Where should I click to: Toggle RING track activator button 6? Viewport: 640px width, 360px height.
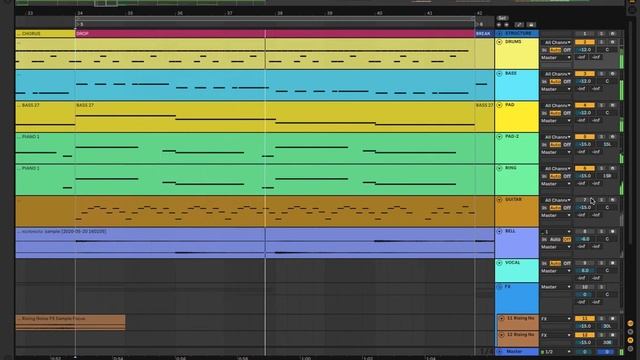pyautogui.click(x=584, y=168)
